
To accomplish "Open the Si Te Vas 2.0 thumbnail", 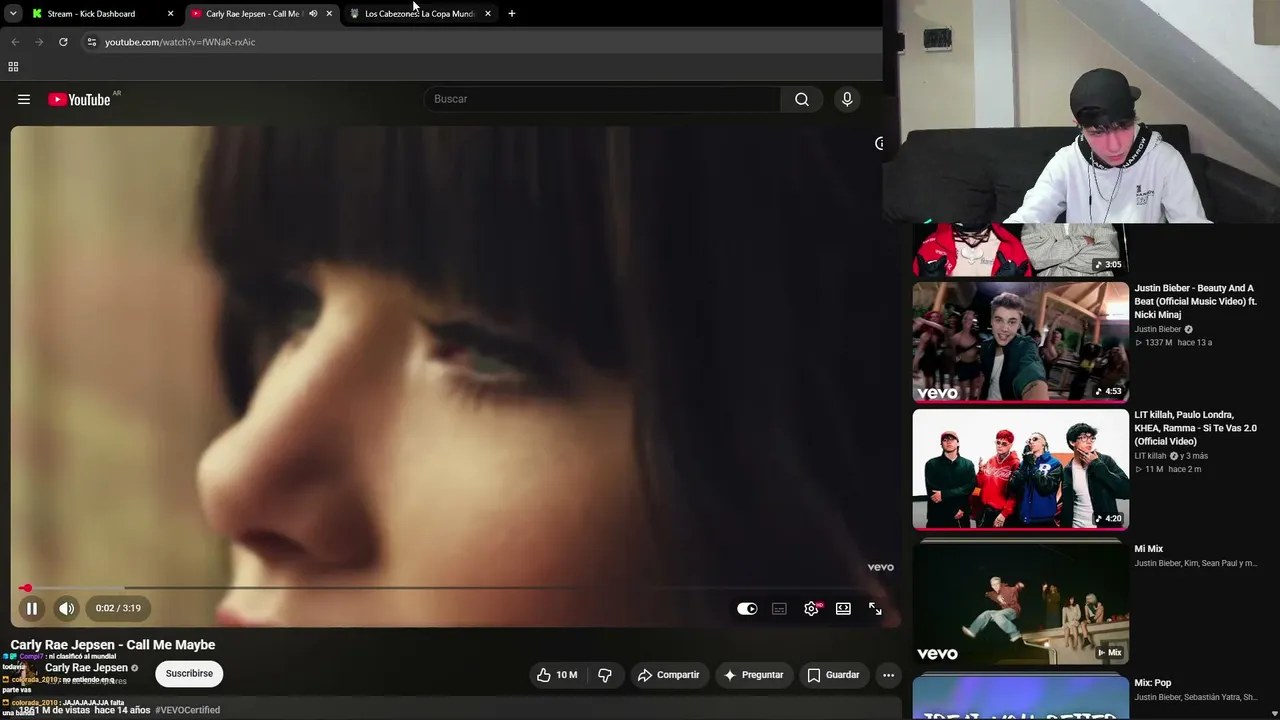I will click(1020, 469).
